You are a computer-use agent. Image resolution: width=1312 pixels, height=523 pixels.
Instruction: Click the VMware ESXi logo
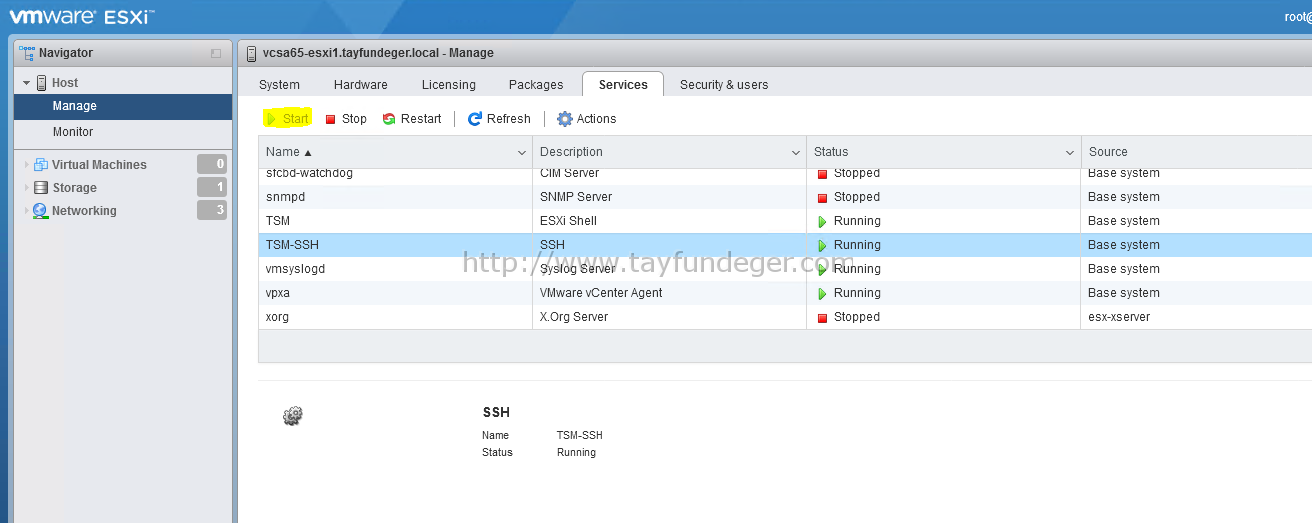click(82, 16)
